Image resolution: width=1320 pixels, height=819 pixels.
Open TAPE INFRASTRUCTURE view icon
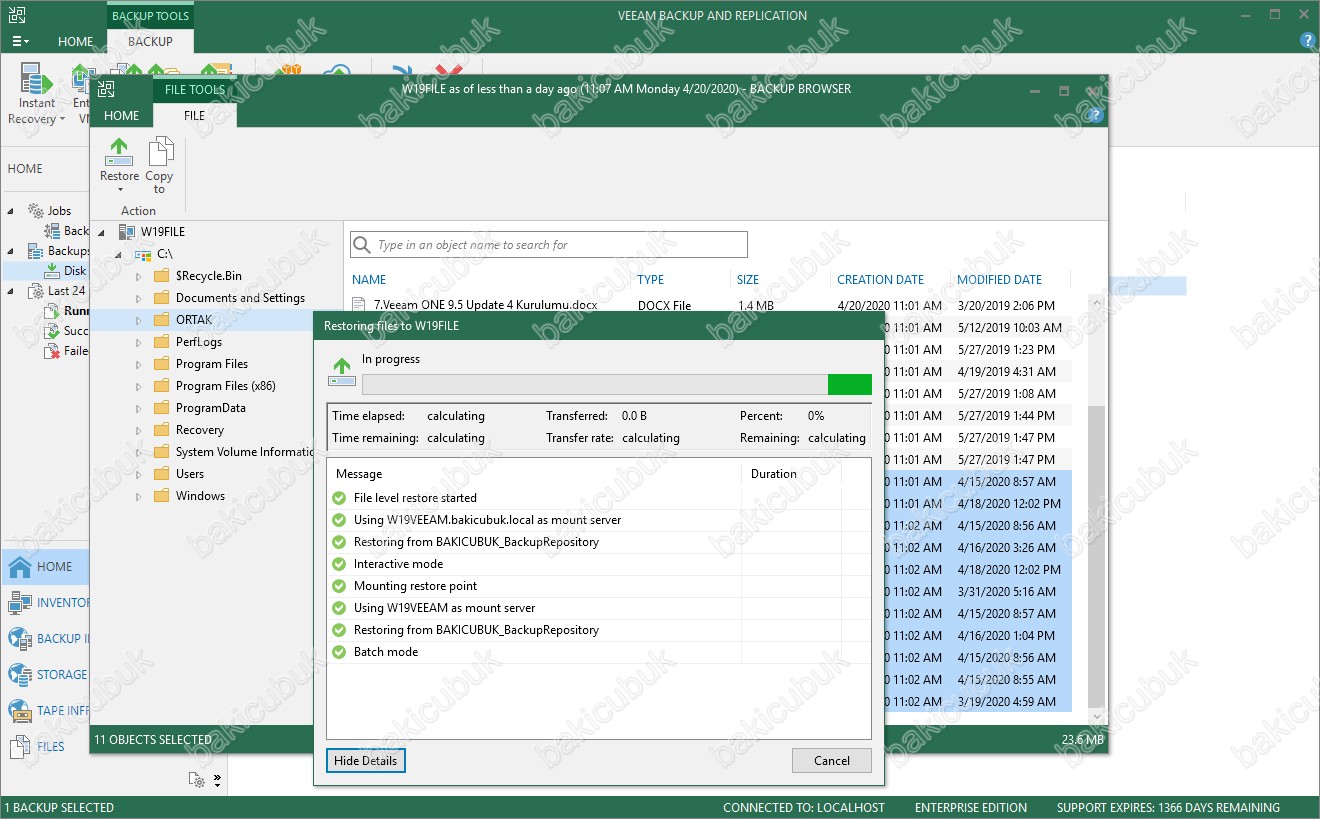(x=19, y=711)
